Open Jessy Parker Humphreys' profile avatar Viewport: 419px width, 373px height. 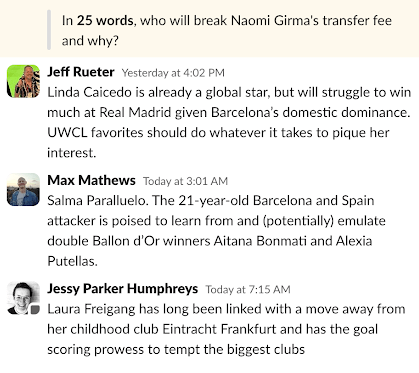pos(23,298)
